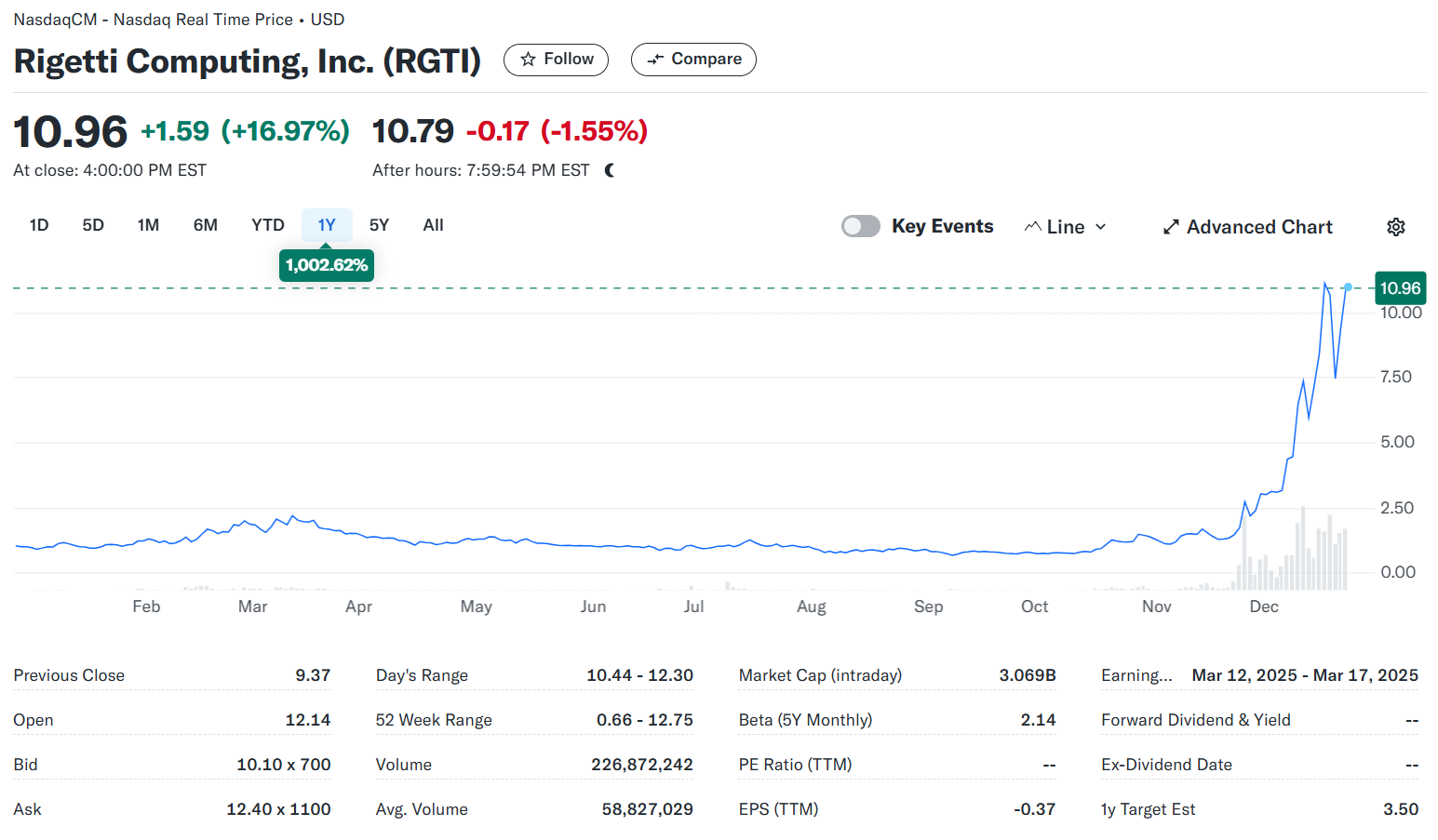Click the Bid value 10.10 x 700
The width and height of the screenshot is (1438, 840).
point(284,765)
